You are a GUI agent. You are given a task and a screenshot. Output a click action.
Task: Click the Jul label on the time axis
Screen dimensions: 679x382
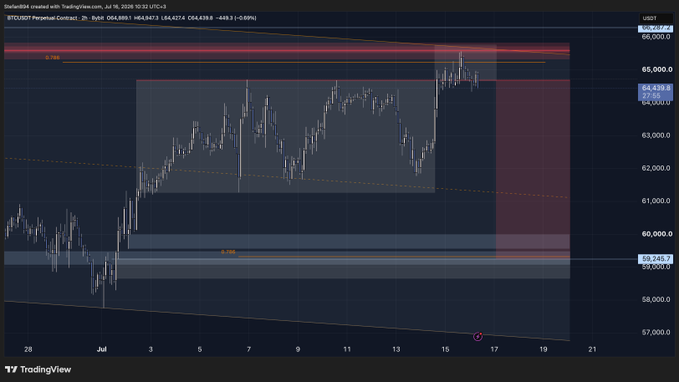coord(102,349)
